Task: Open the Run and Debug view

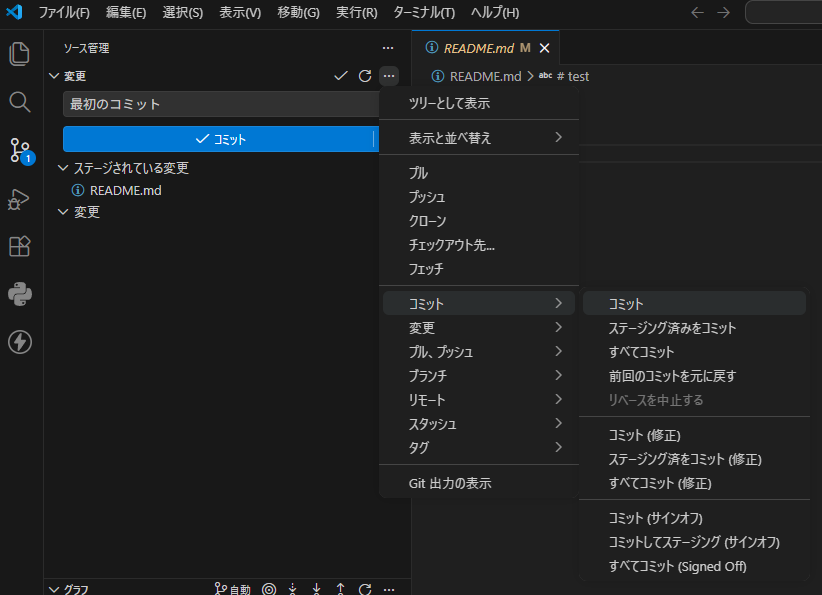Action: pyautogui.click(x=20, y=198)
